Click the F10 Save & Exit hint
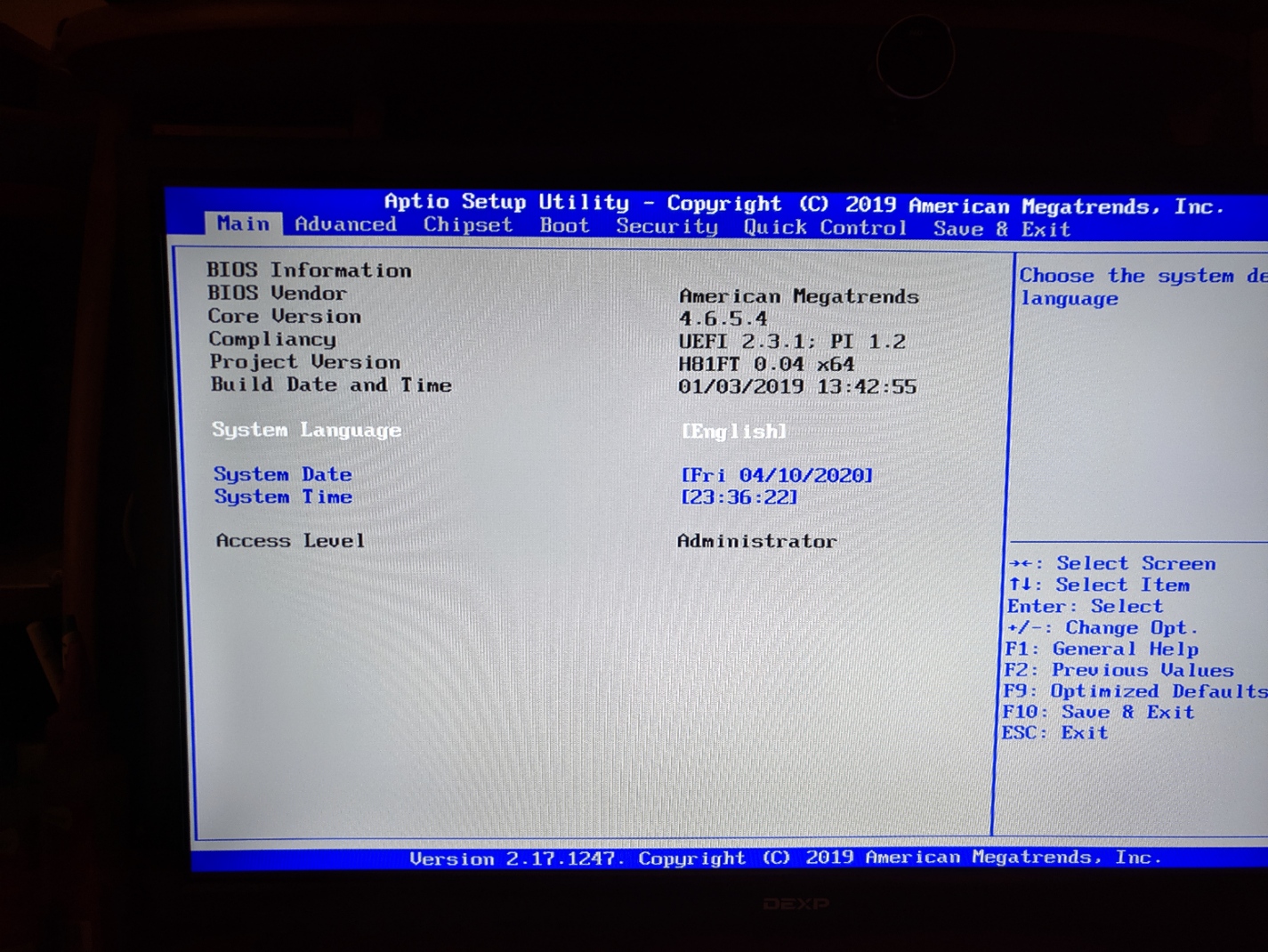The width and height of the screenshot is (1268, 952). (x=1097, y=712)
